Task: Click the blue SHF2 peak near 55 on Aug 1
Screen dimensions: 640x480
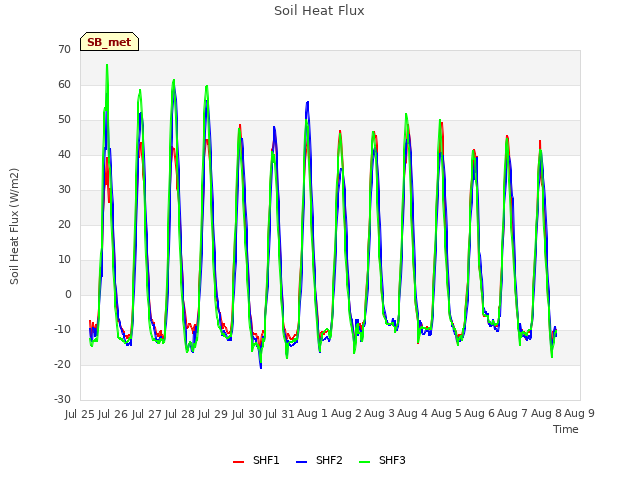Action: point(307,102)
